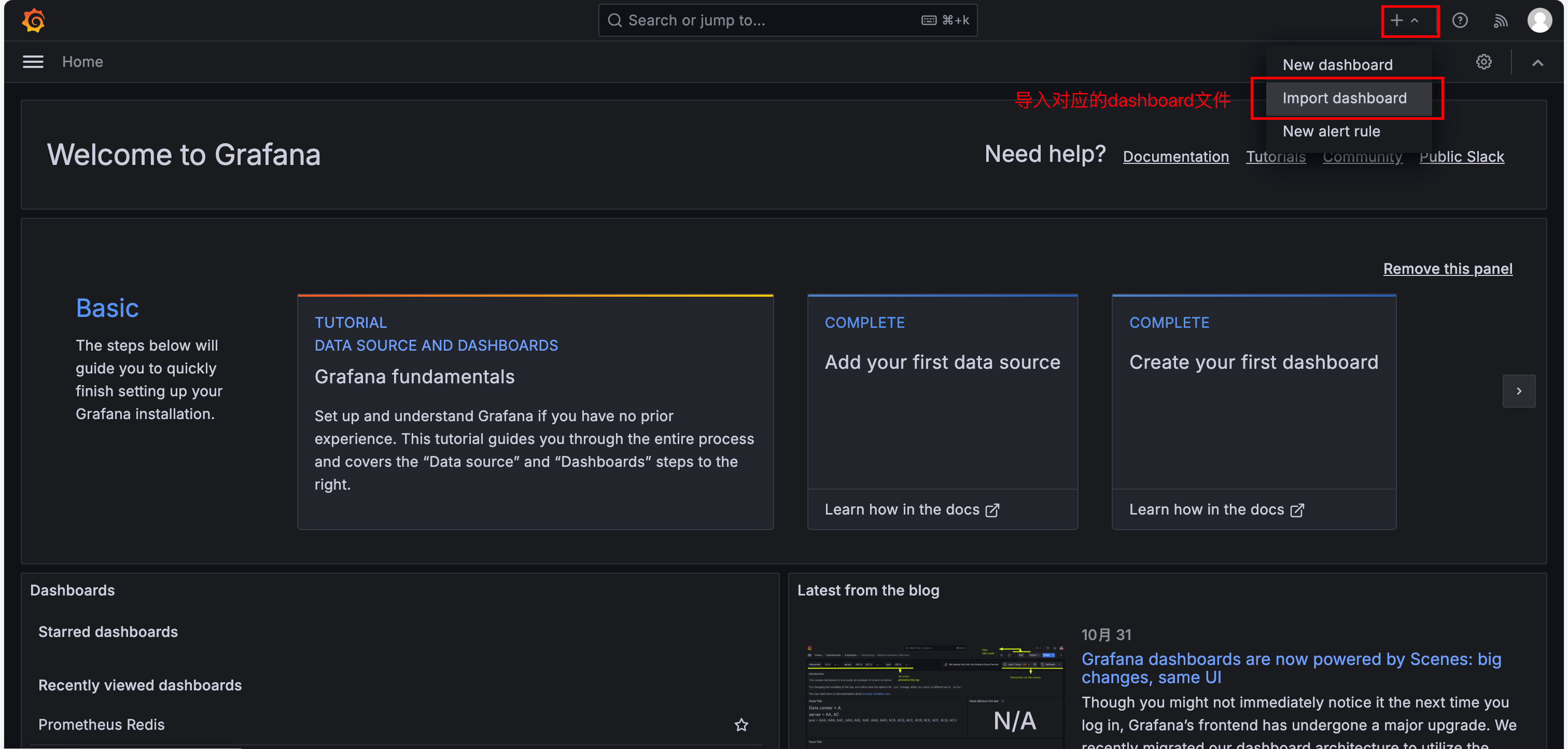Open the help question mark icon
The width and height of the screenshot is (1568, 749).
click(1460, 21)
